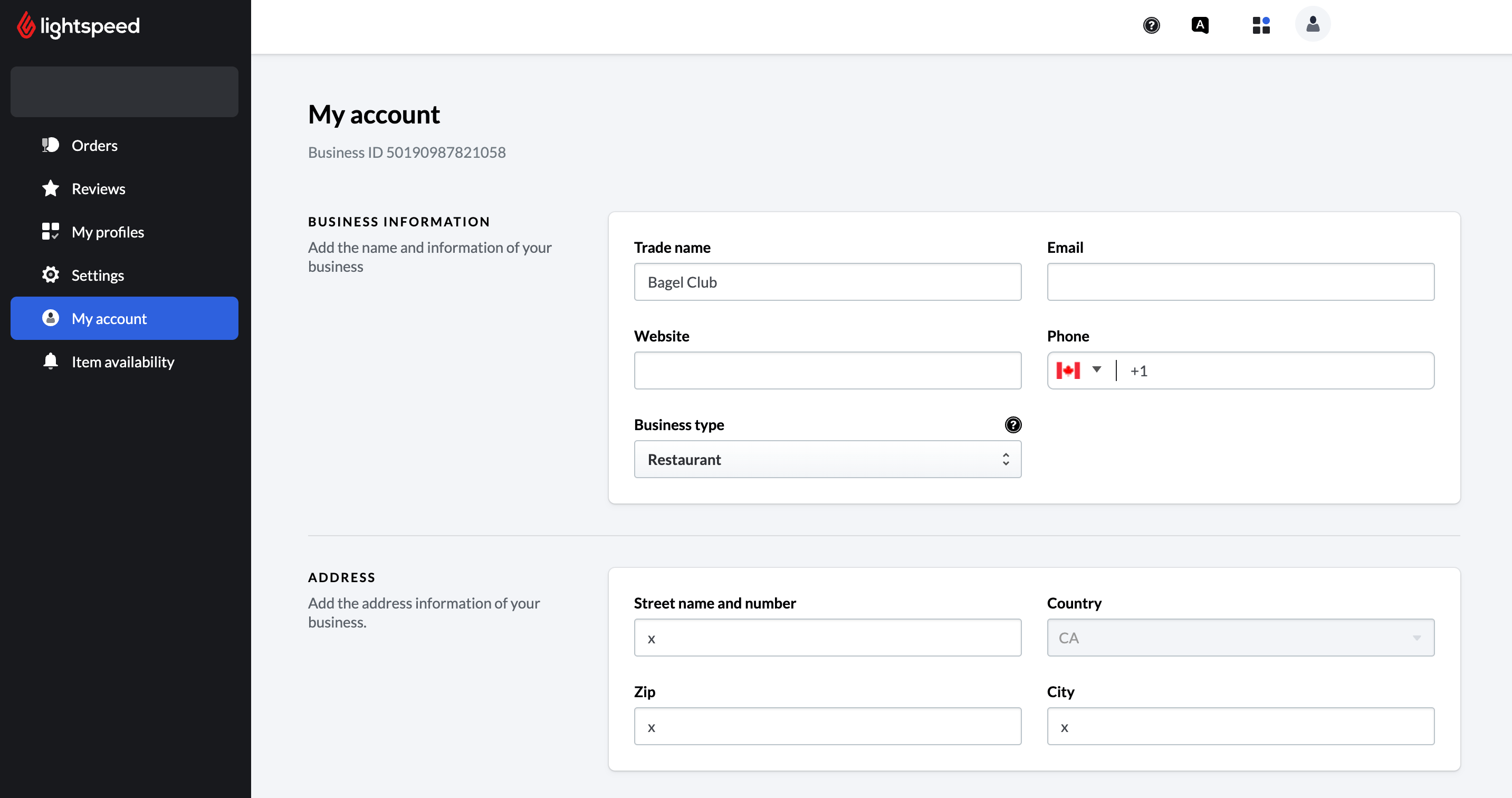Click the Lightspeed flame logo

coord(26,26)
